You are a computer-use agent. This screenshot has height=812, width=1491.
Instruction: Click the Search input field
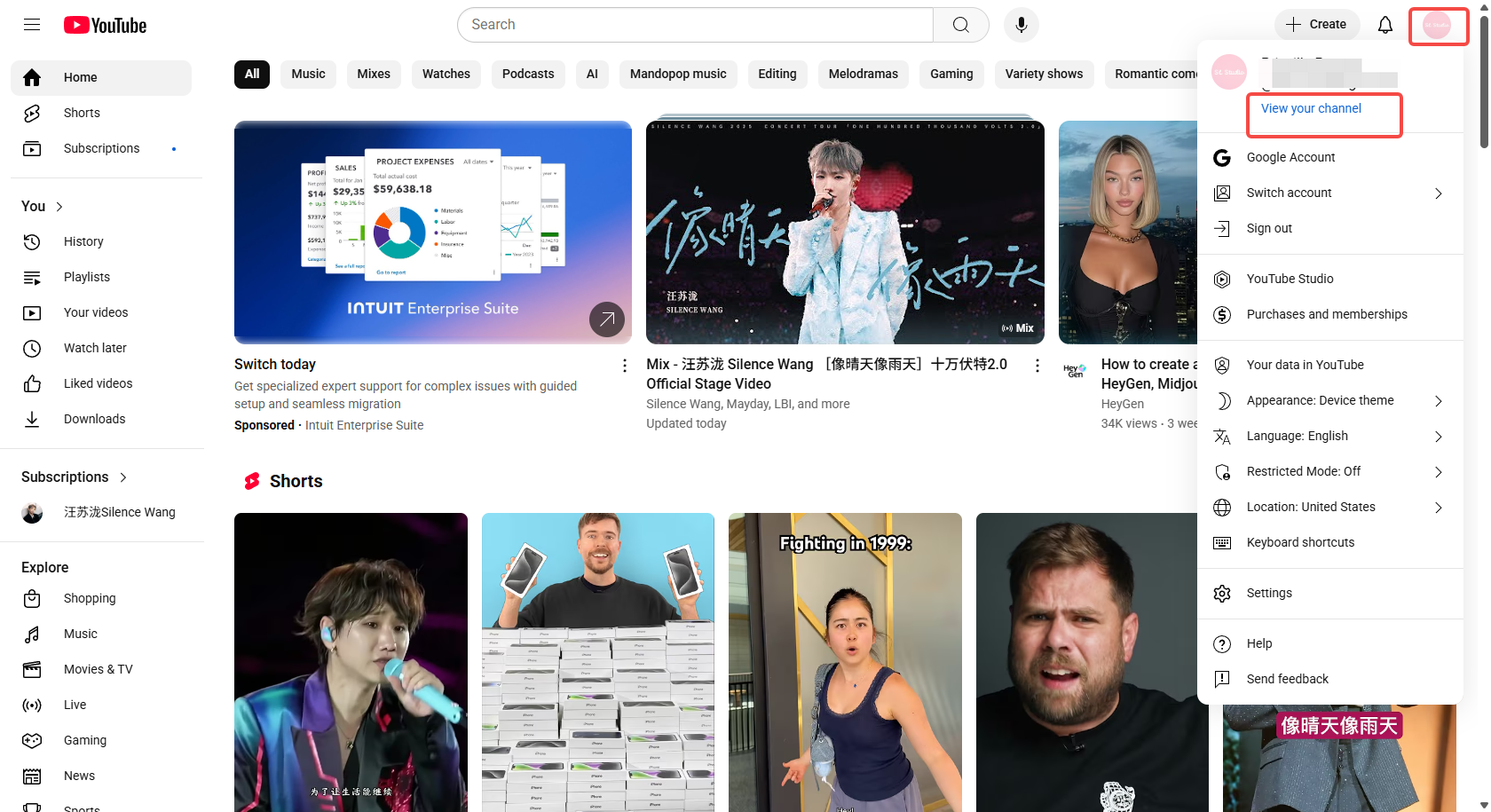click(x=695, y=25)
